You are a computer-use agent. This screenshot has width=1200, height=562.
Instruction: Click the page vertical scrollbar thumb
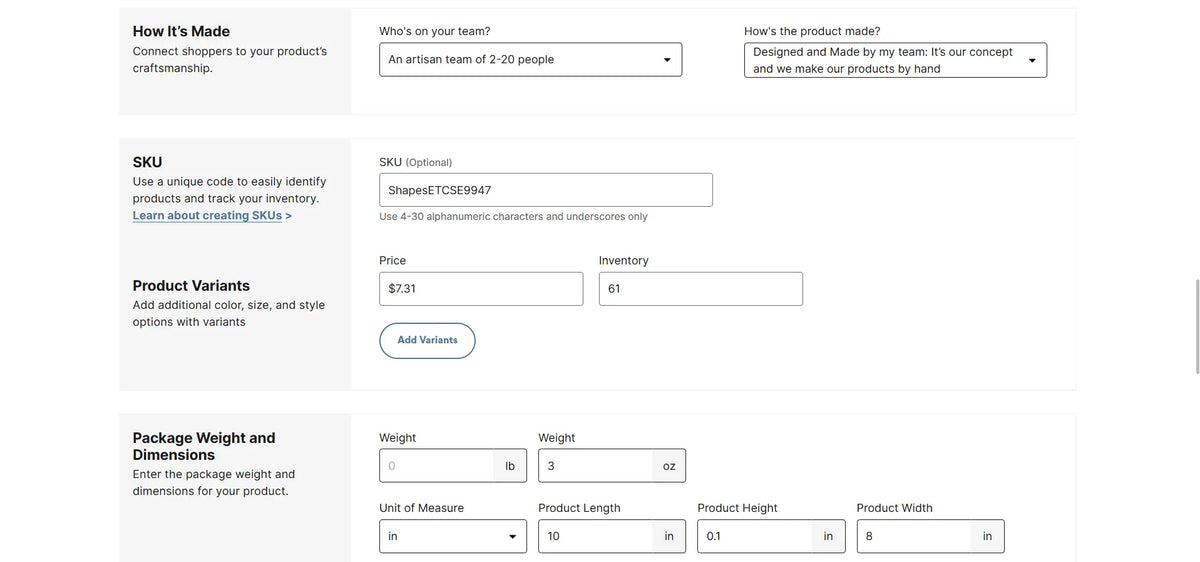coord(1196,325)
